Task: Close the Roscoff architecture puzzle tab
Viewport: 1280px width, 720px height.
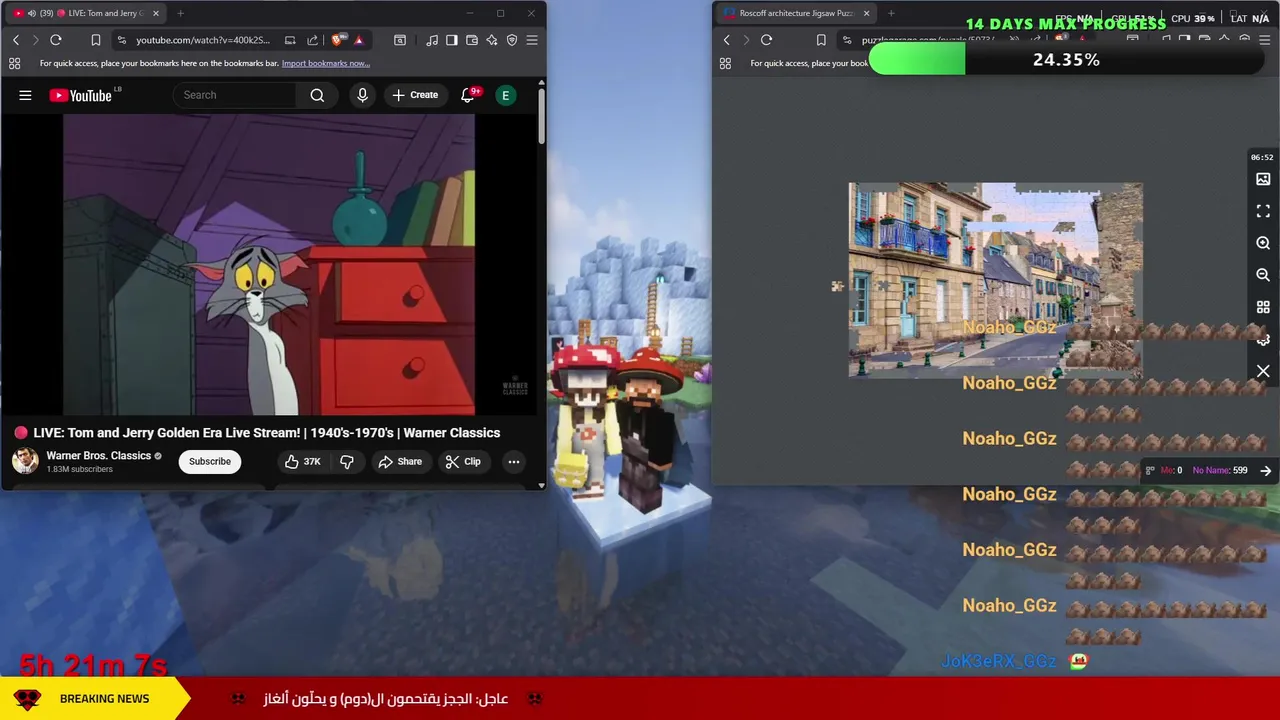Action: [x=866, y=13]
